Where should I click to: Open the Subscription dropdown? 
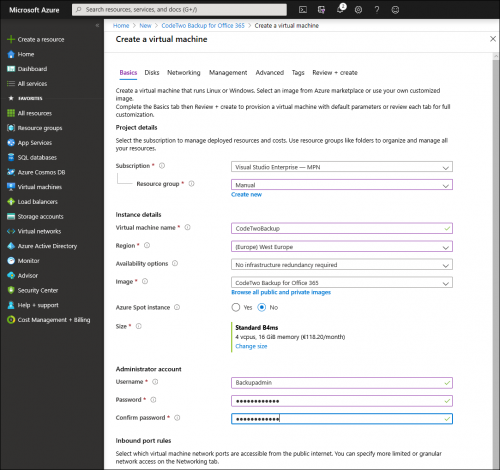(x=342, y=167)
